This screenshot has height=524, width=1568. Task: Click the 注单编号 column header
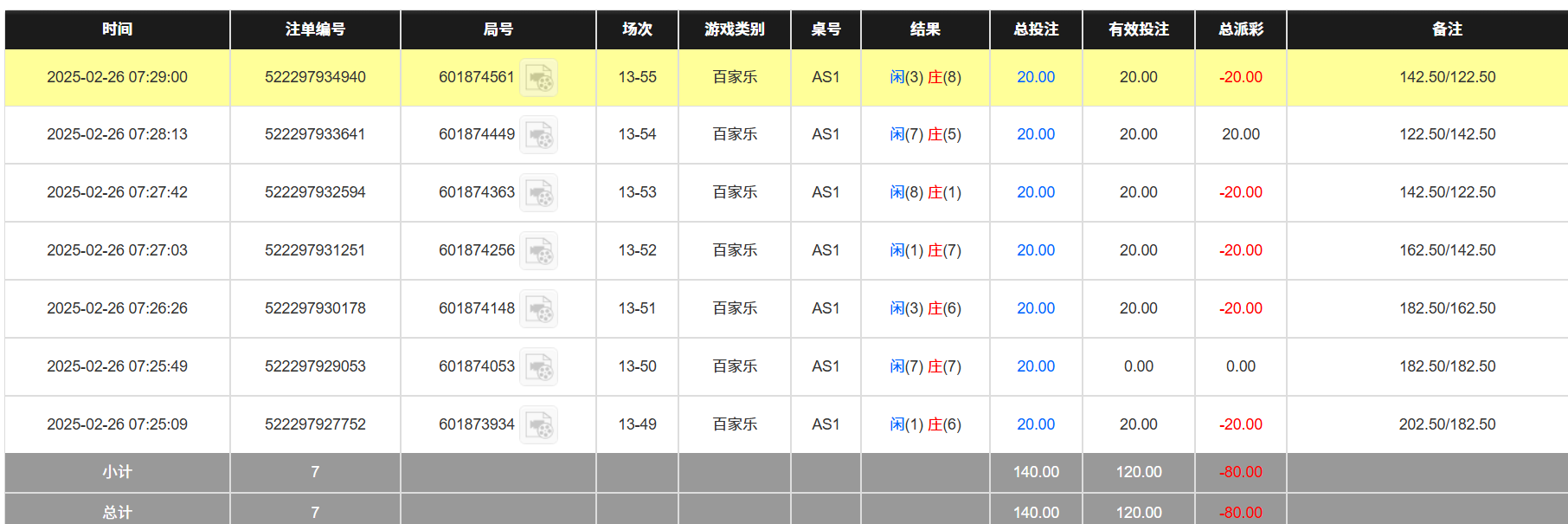(314, 29)
